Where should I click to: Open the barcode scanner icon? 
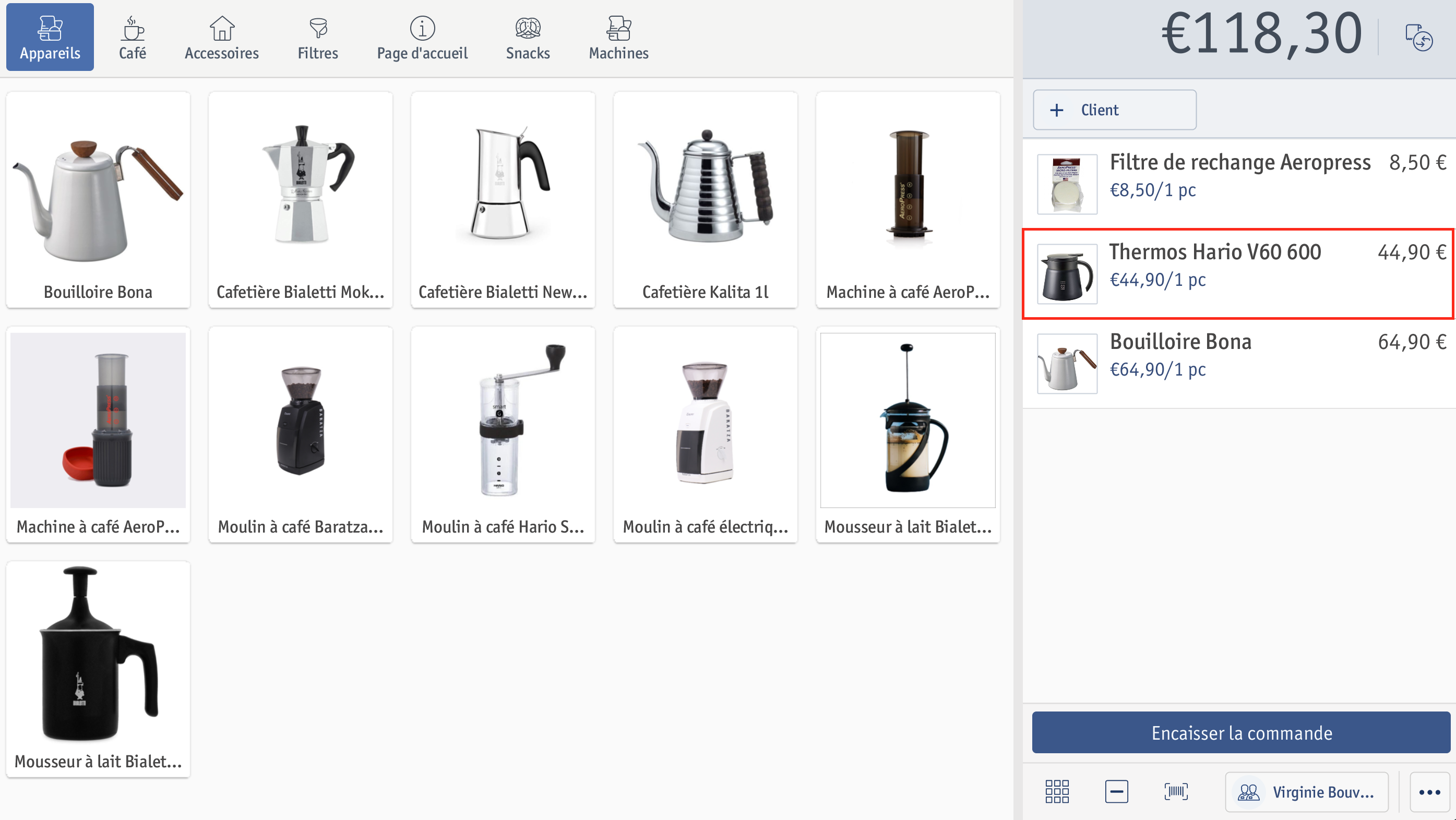(1176, 792)
